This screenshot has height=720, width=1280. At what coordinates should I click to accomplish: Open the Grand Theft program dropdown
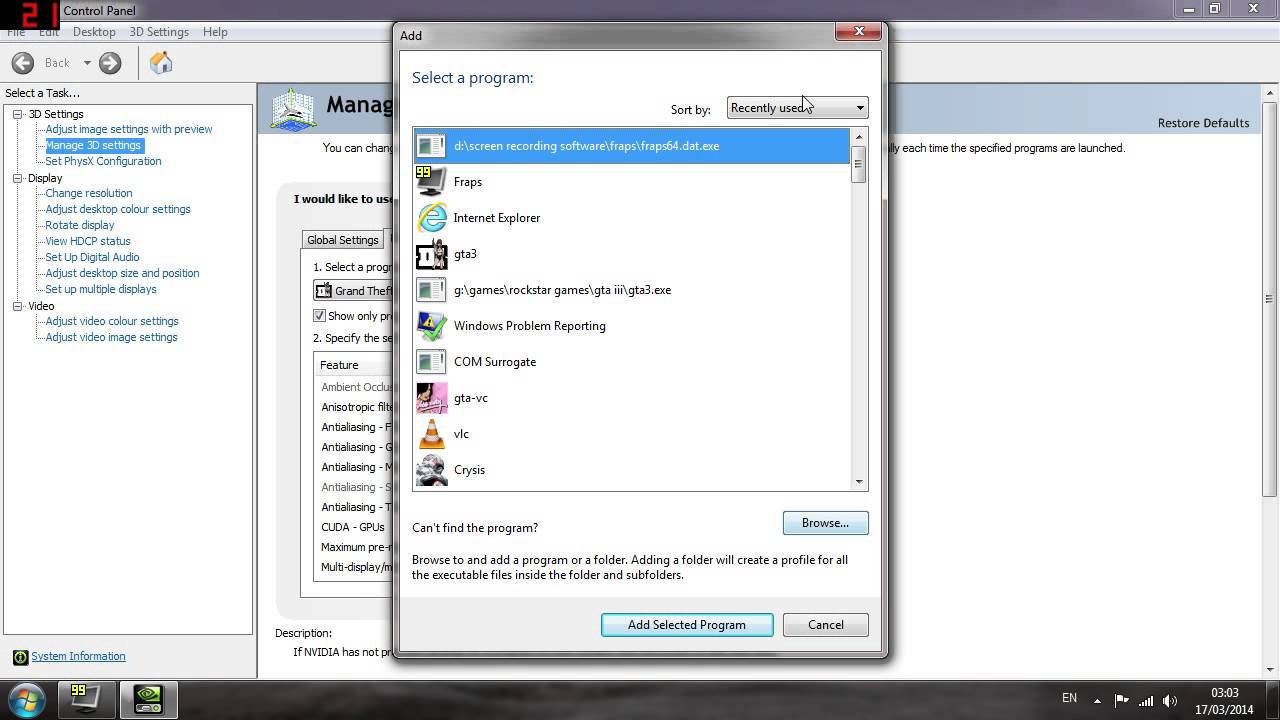(353, 291)
